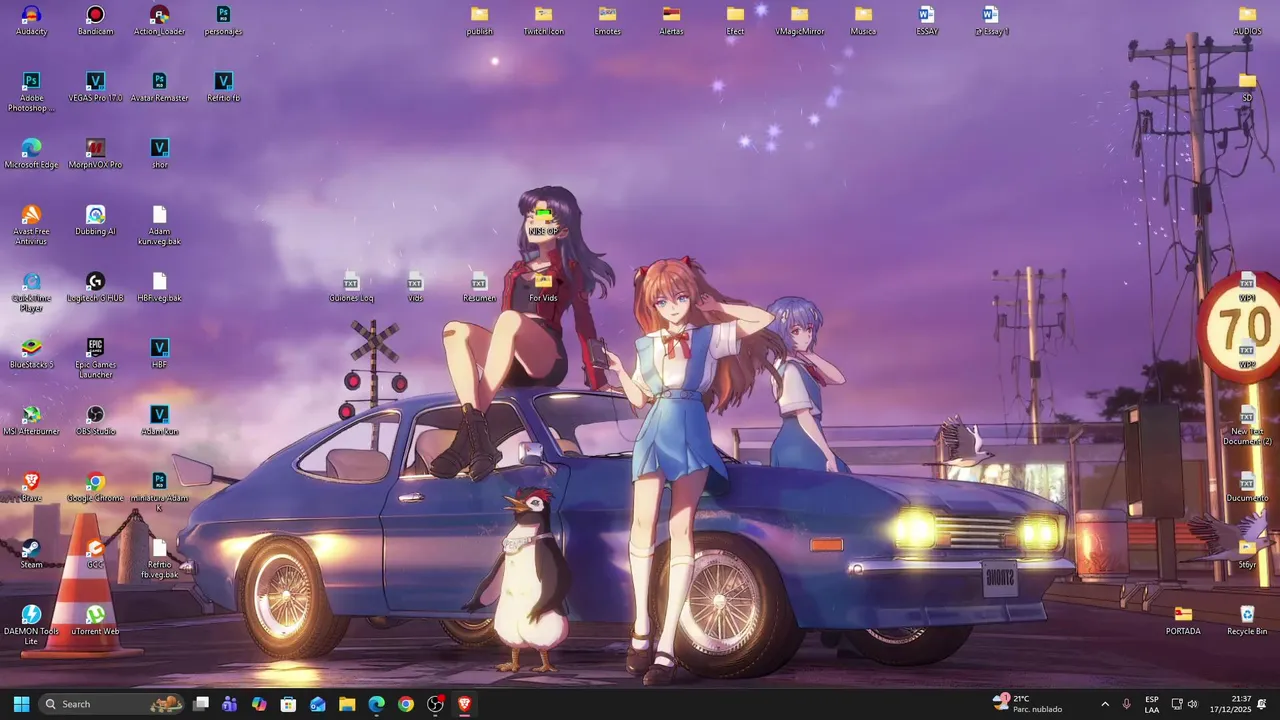Open Avast Free Antivirus shortcut
1280x720 pixels.
[x=31, y=225]
